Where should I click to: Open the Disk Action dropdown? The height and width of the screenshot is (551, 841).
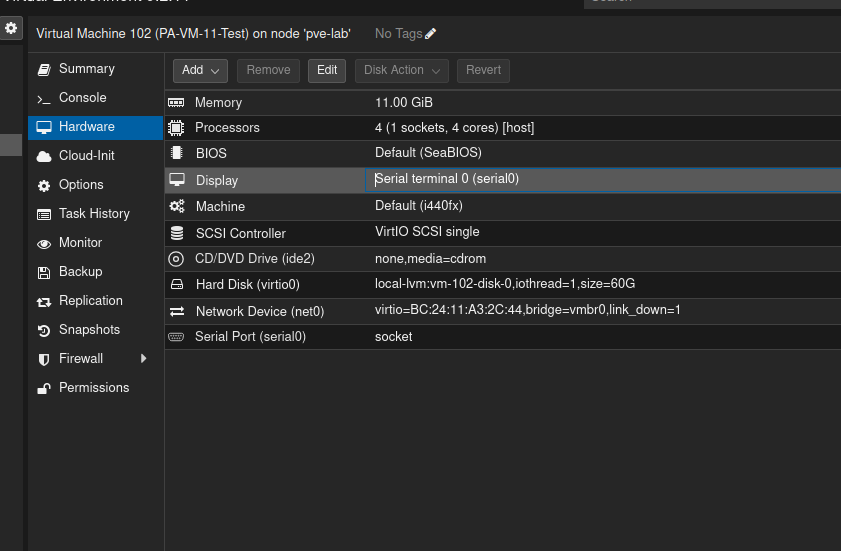[x=402, y=70]
